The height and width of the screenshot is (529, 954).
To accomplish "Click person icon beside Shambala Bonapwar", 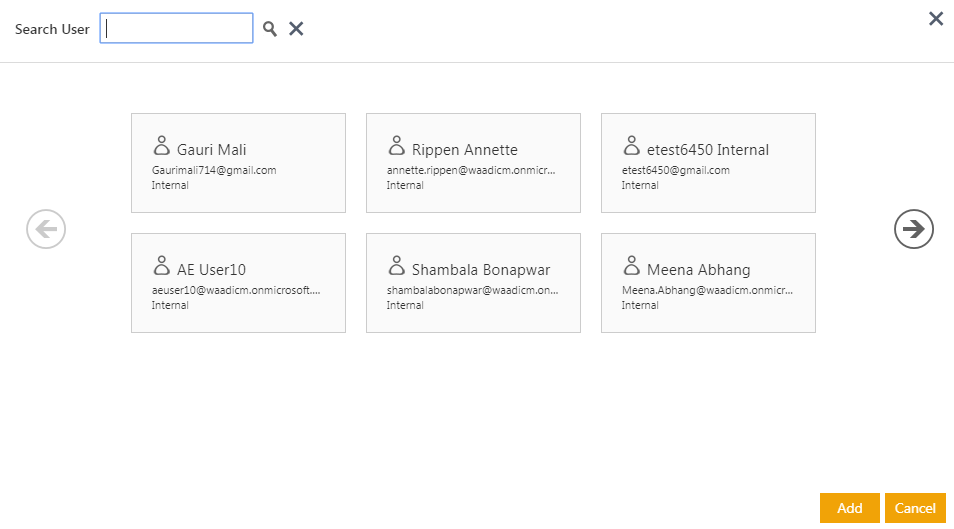I will 396,266.
